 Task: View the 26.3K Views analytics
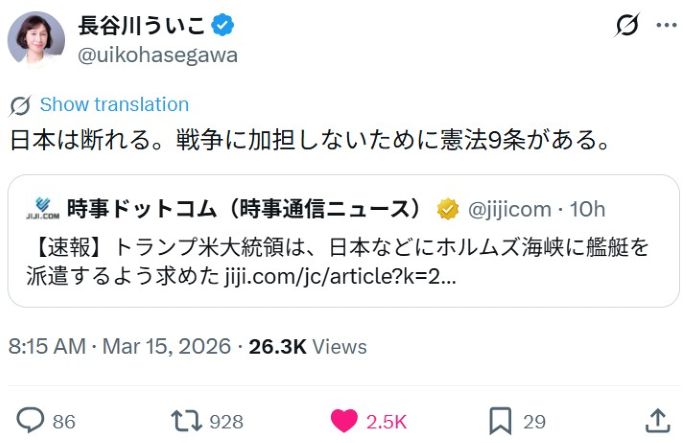308,347
